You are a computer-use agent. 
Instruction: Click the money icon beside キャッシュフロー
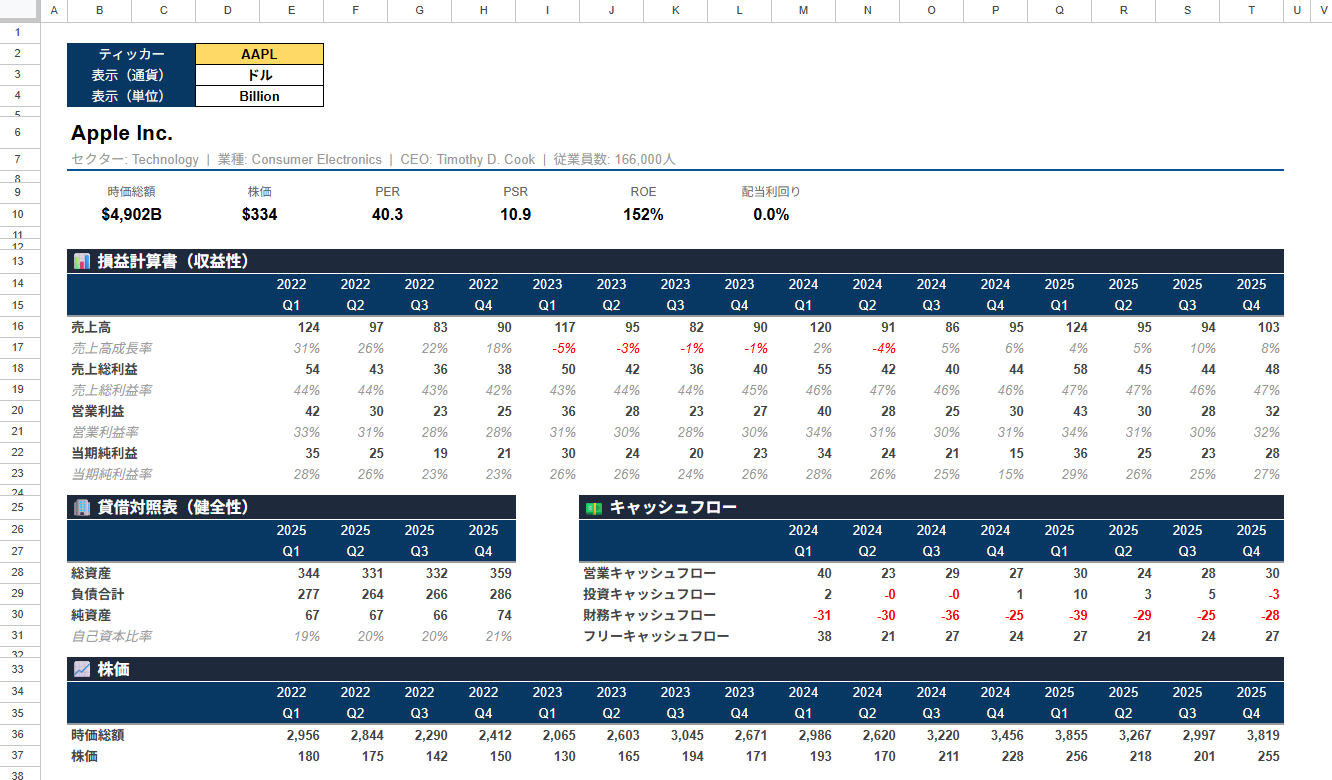pos(594,507)
